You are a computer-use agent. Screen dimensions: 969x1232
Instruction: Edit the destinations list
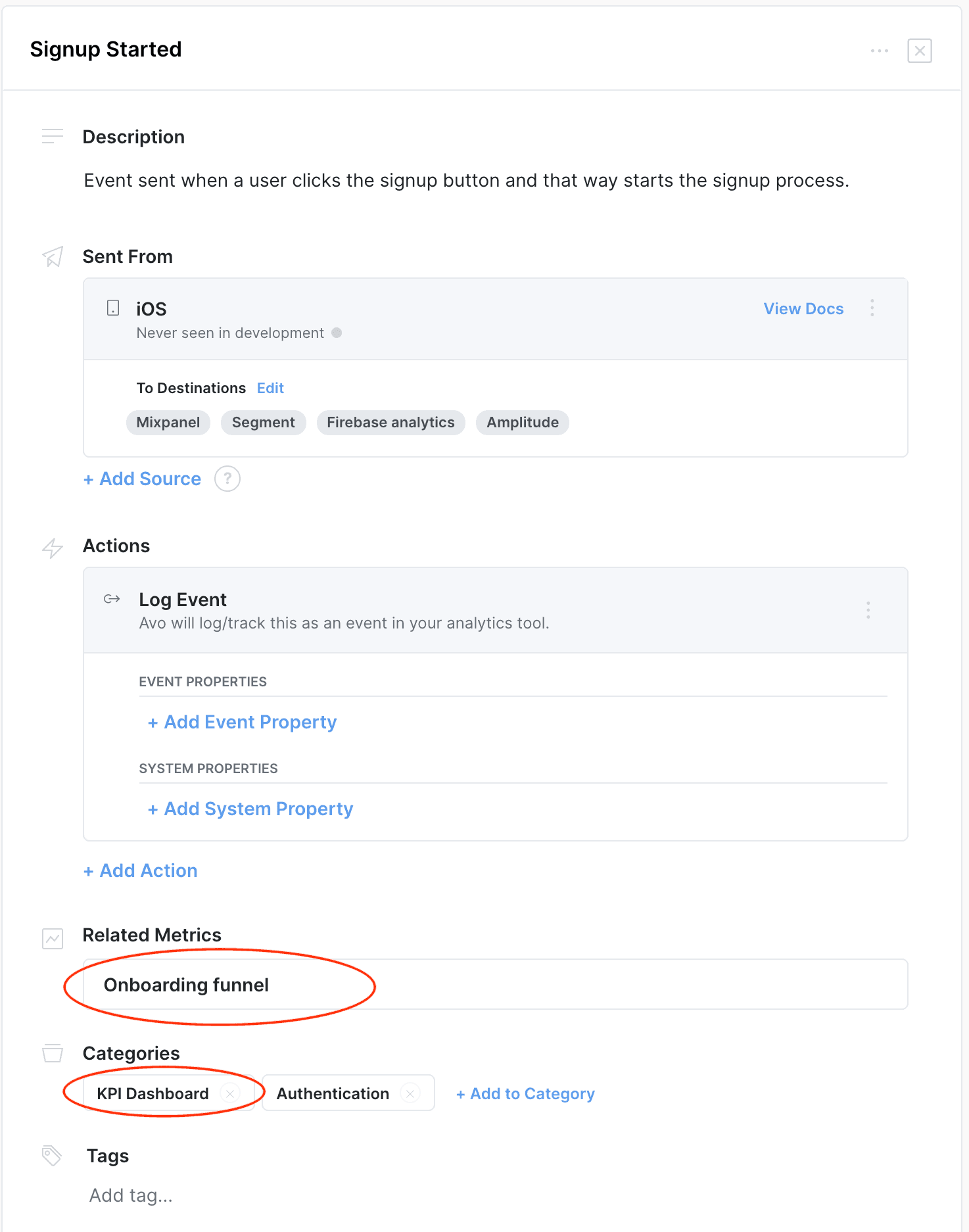click(x=270, y=388)
